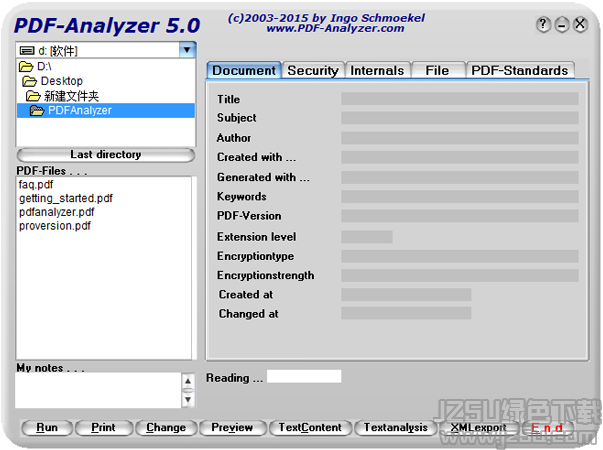The width and height of the screenshot is (603, 450).
Task: Click the Desktop folder icon
Action: (30, 81)
